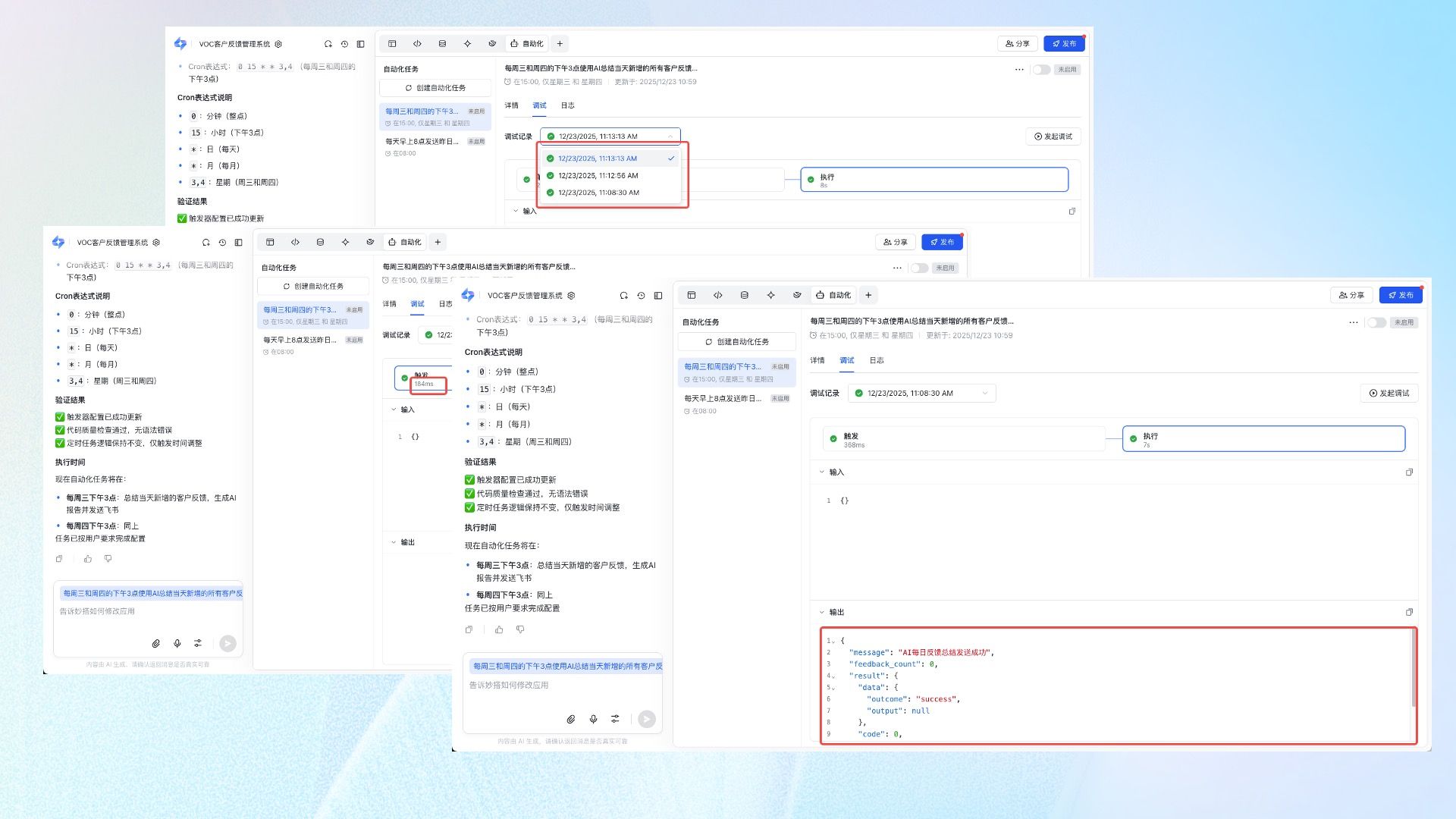Collapse the 输出 section in front-most window

pyautogui.click(x=821, y=612)
